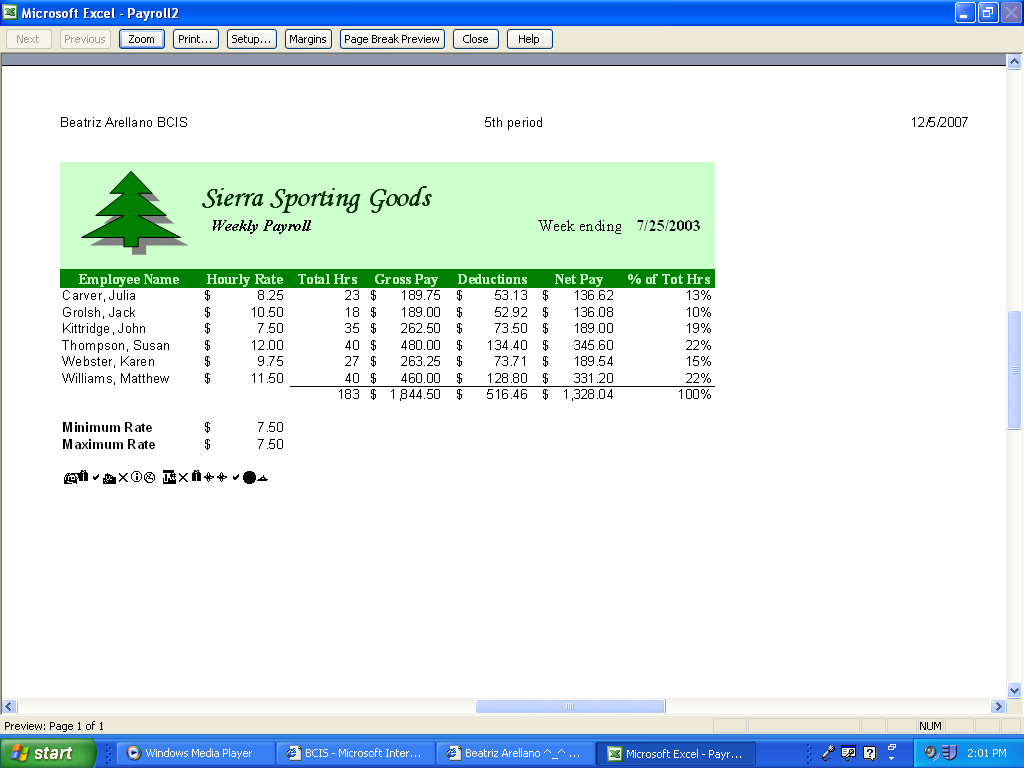Click the language bar help icon
Screen dimensions: 1024x768
pos(869,753)
